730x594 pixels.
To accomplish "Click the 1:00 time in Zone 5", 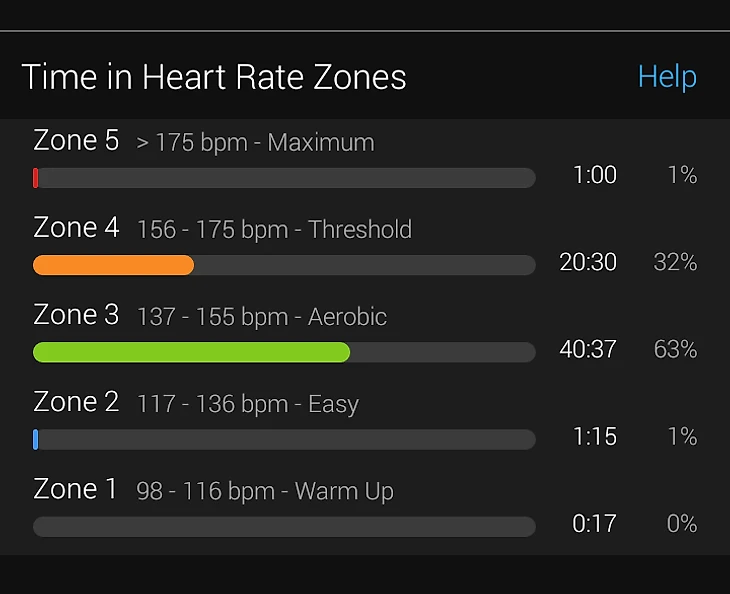I will pyautogui.click(x=595, y=175).
